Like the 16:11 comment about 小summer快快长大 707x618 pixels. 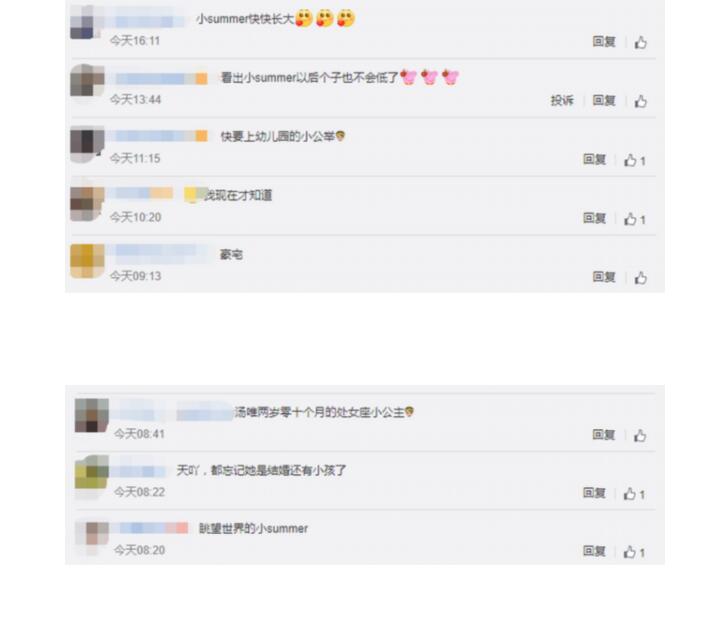click(x=641, y=43)
